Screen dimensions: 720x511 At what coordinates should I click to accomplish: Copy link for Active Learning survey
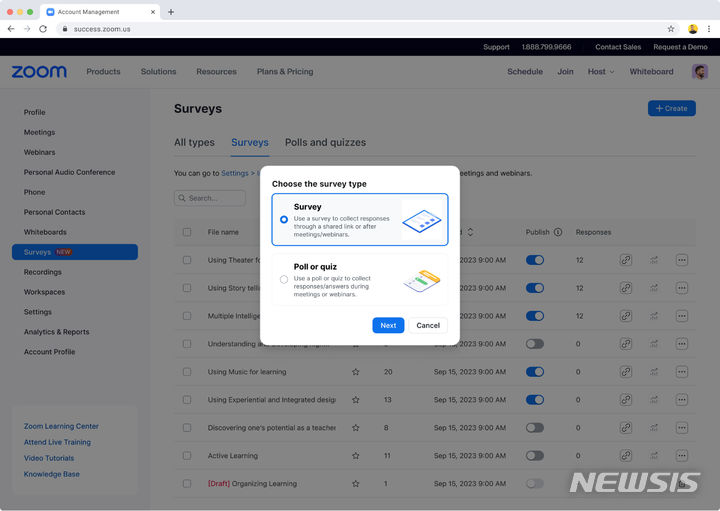click(625, 456)
